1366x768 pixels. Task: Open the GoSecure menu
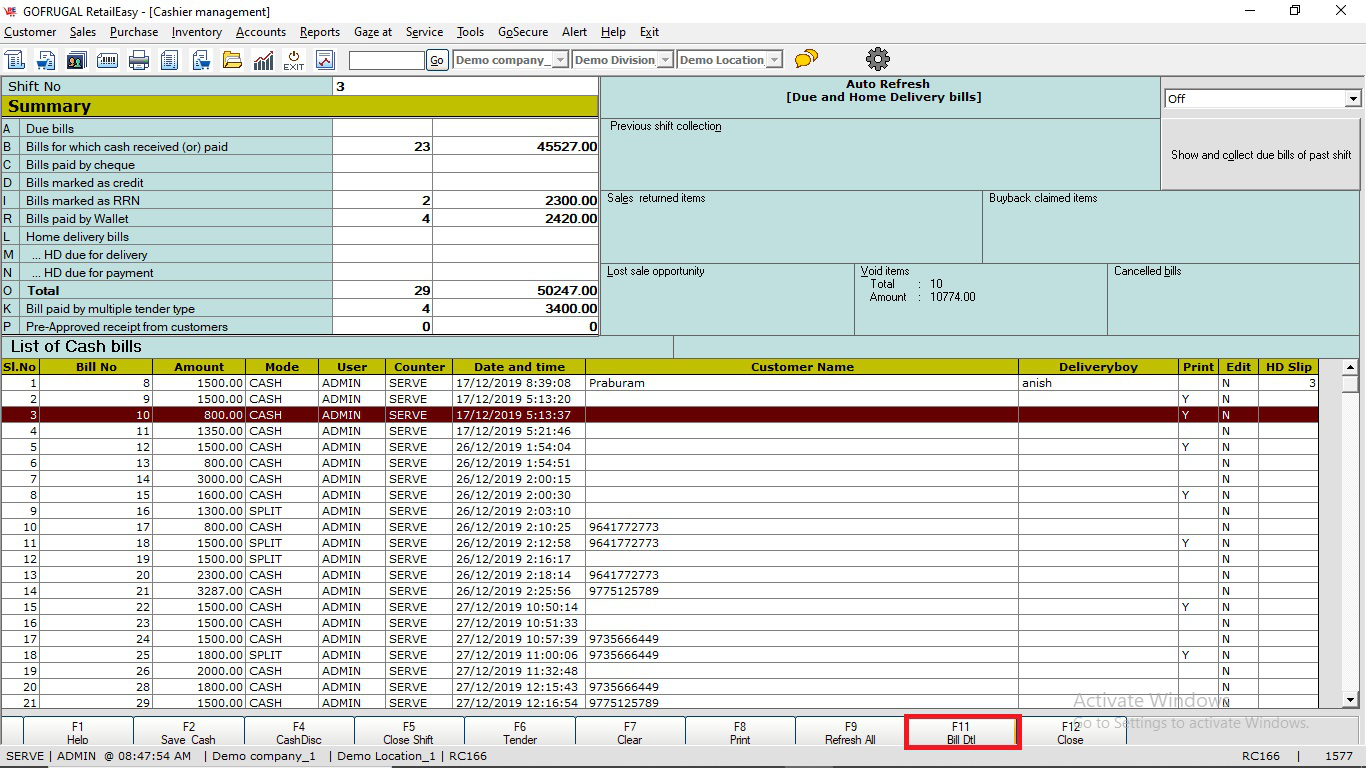pyautogui.click(x=524, y=32)
